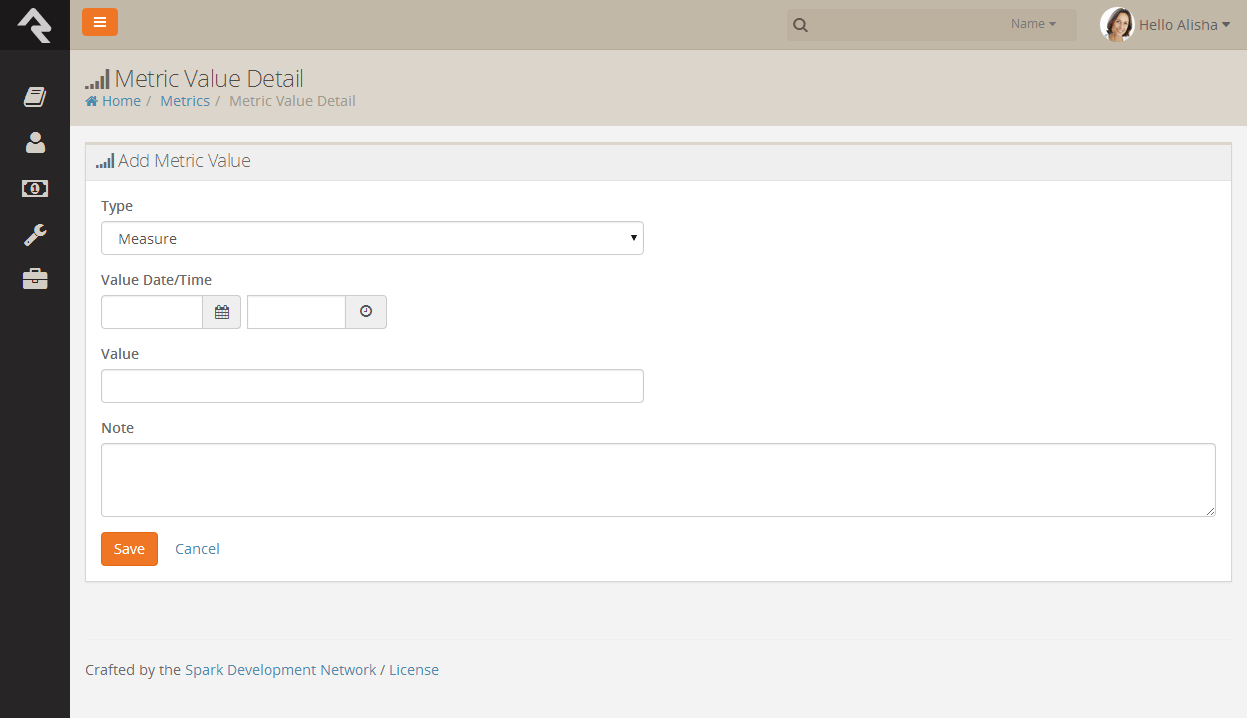Viewport: 1247px width, 718px height.
Task: Click Alisha's profile avatar
Action: point(1117,25)
